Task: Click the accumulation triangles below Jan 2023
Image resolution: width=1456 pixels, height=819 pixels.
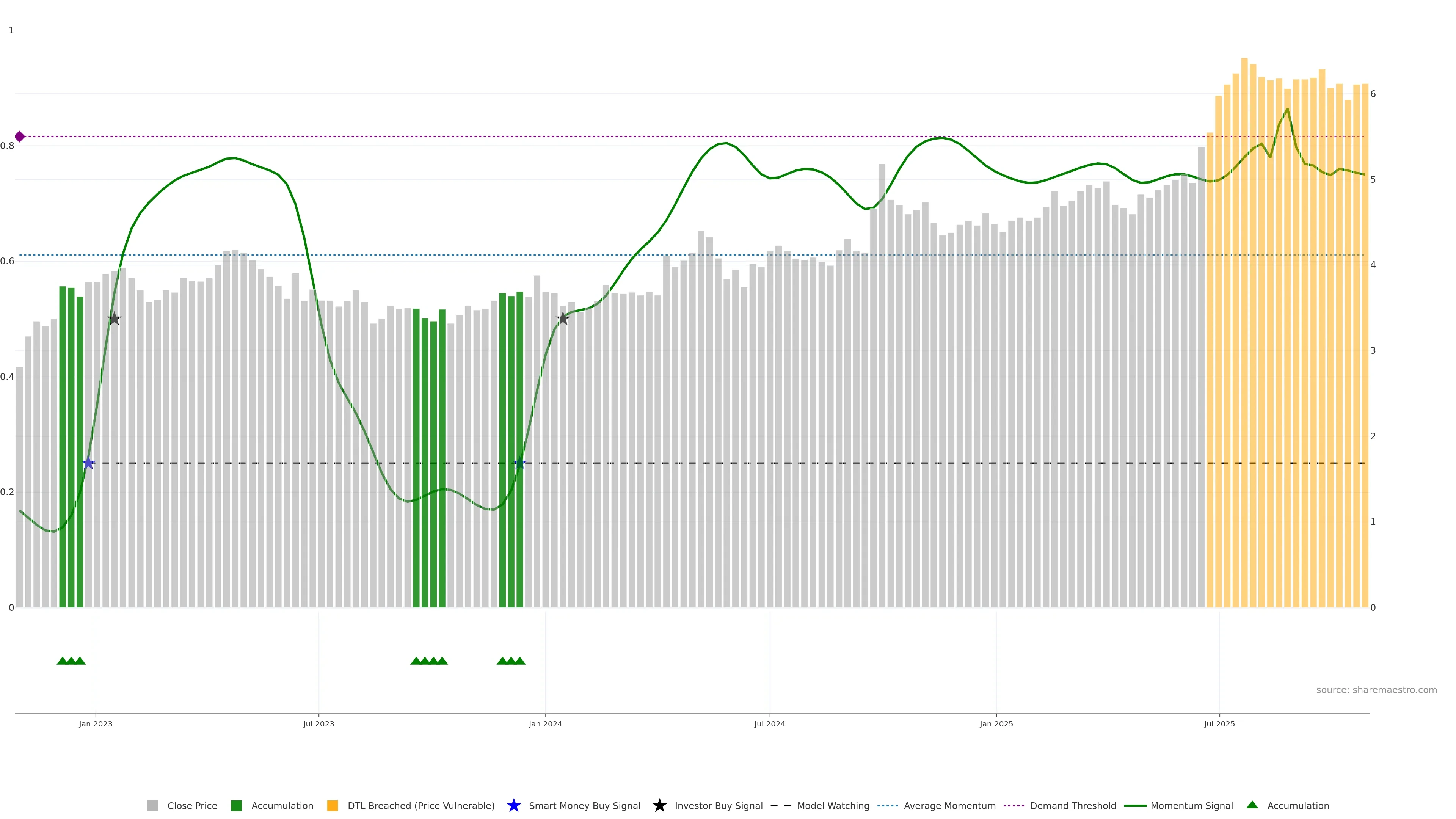Action: pos(71,661)
